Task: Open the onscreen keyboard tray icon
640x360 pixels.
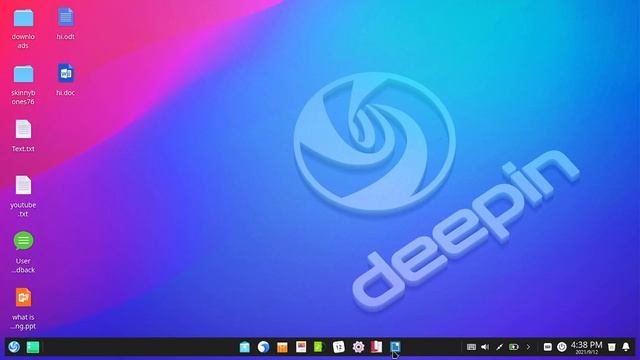Action: [x=471, y=347]
